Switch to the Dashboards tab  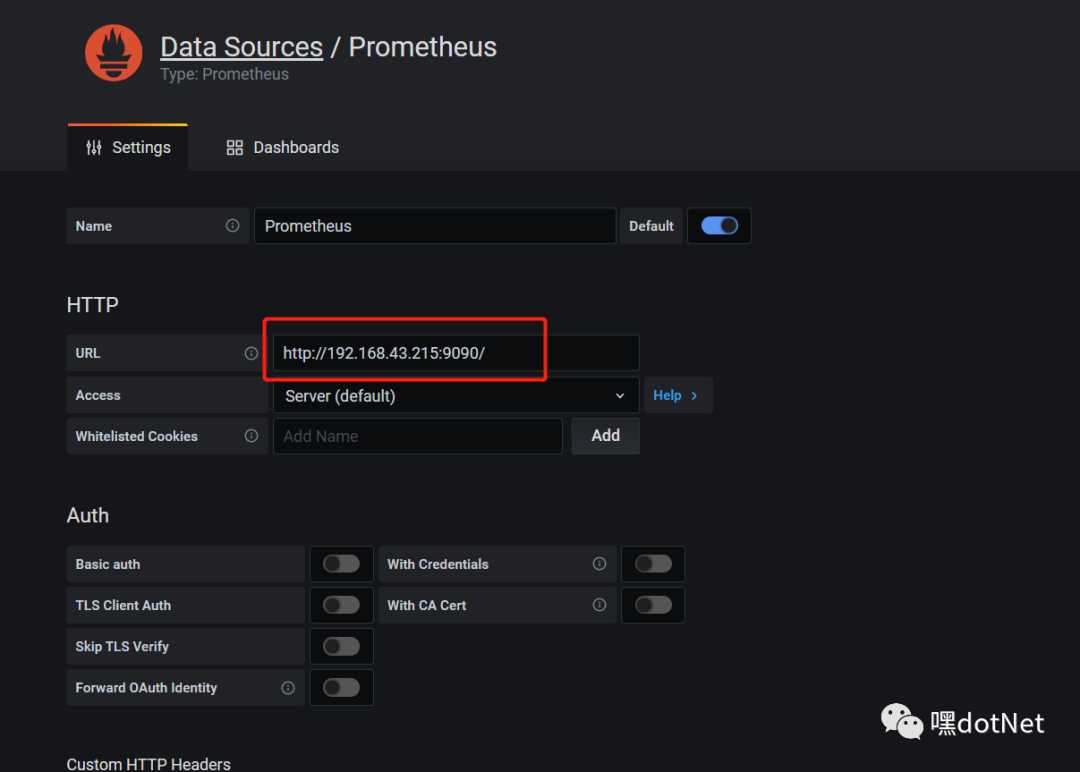(283, 148)
